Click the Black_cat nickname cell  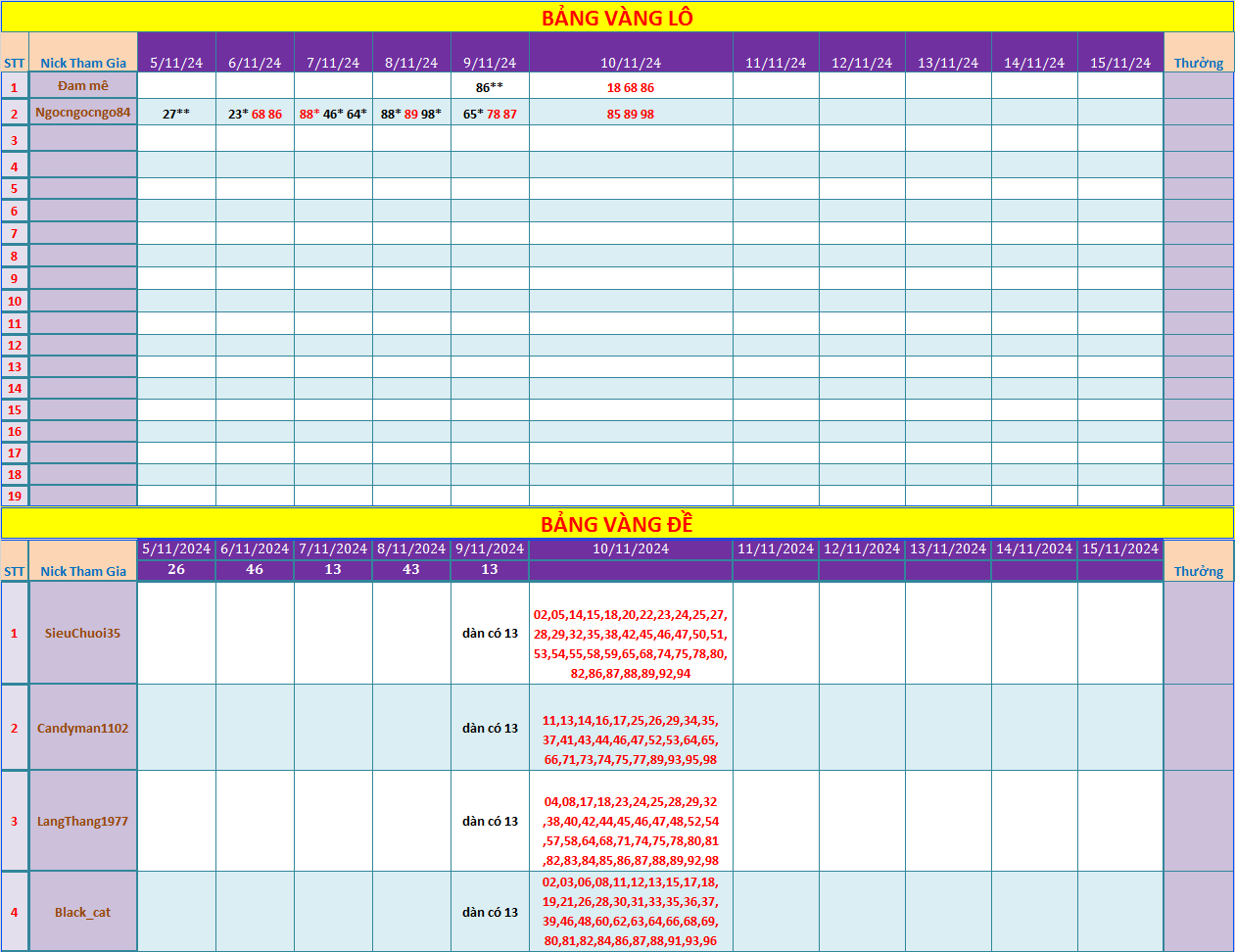click(x=83, y=912)
